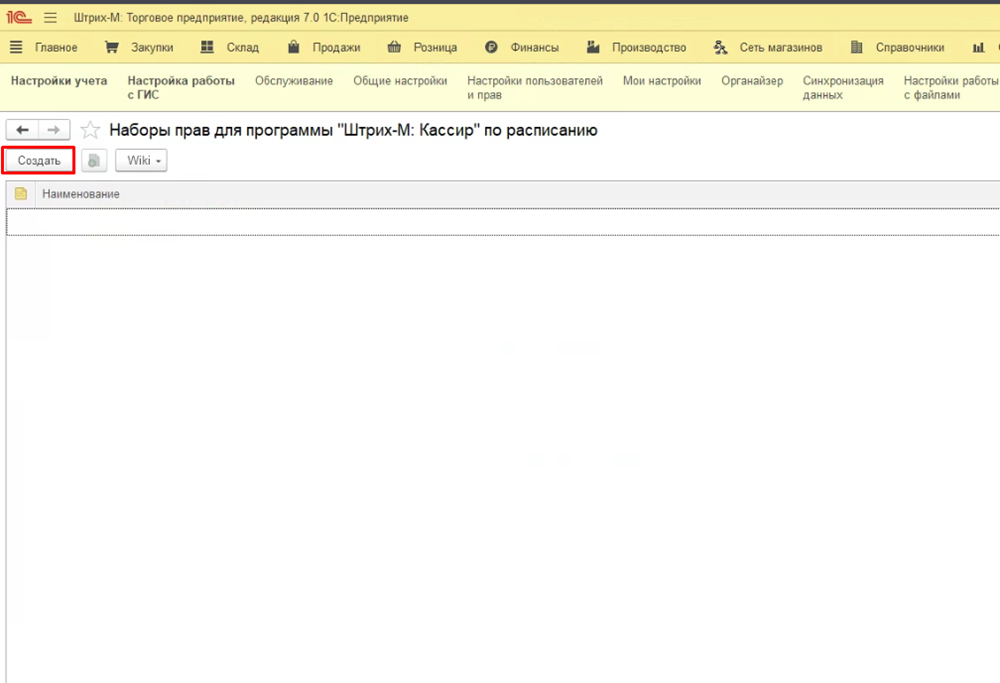Click the yellow document icon in table header

(20, 193)
